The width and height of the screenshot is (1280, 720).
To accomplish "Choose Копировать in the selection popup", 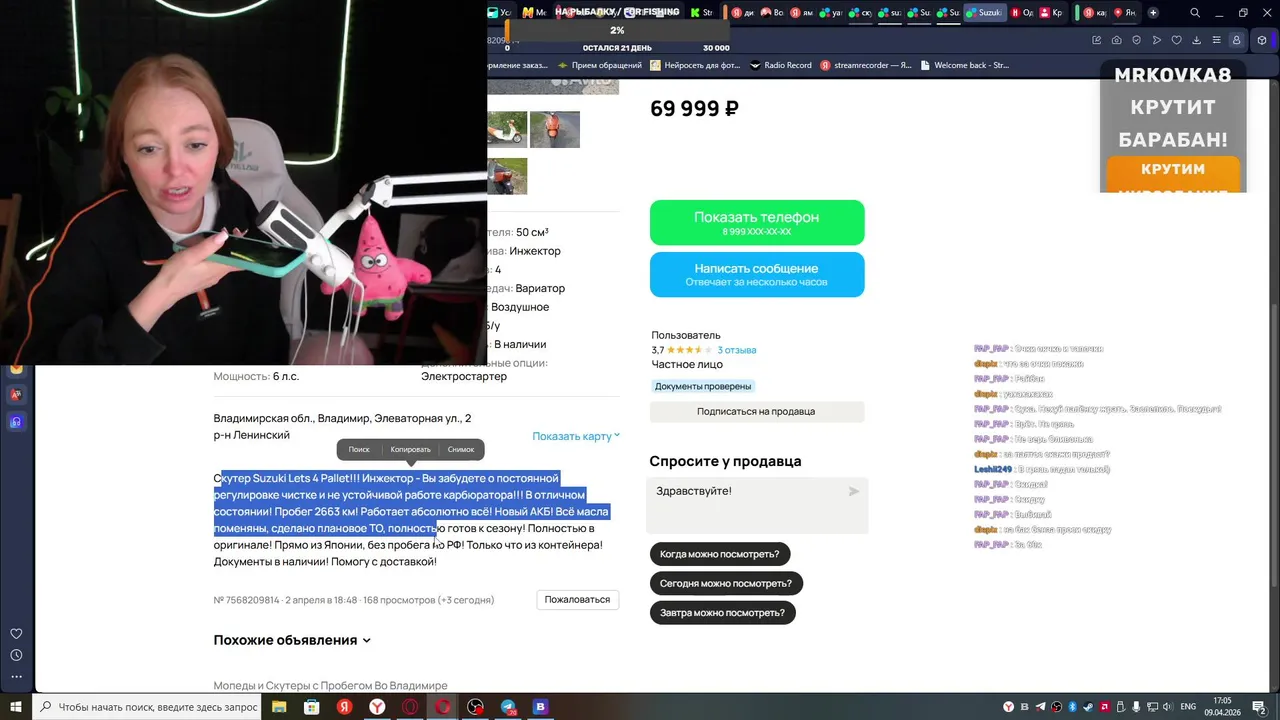I will [x=410, y=450].
